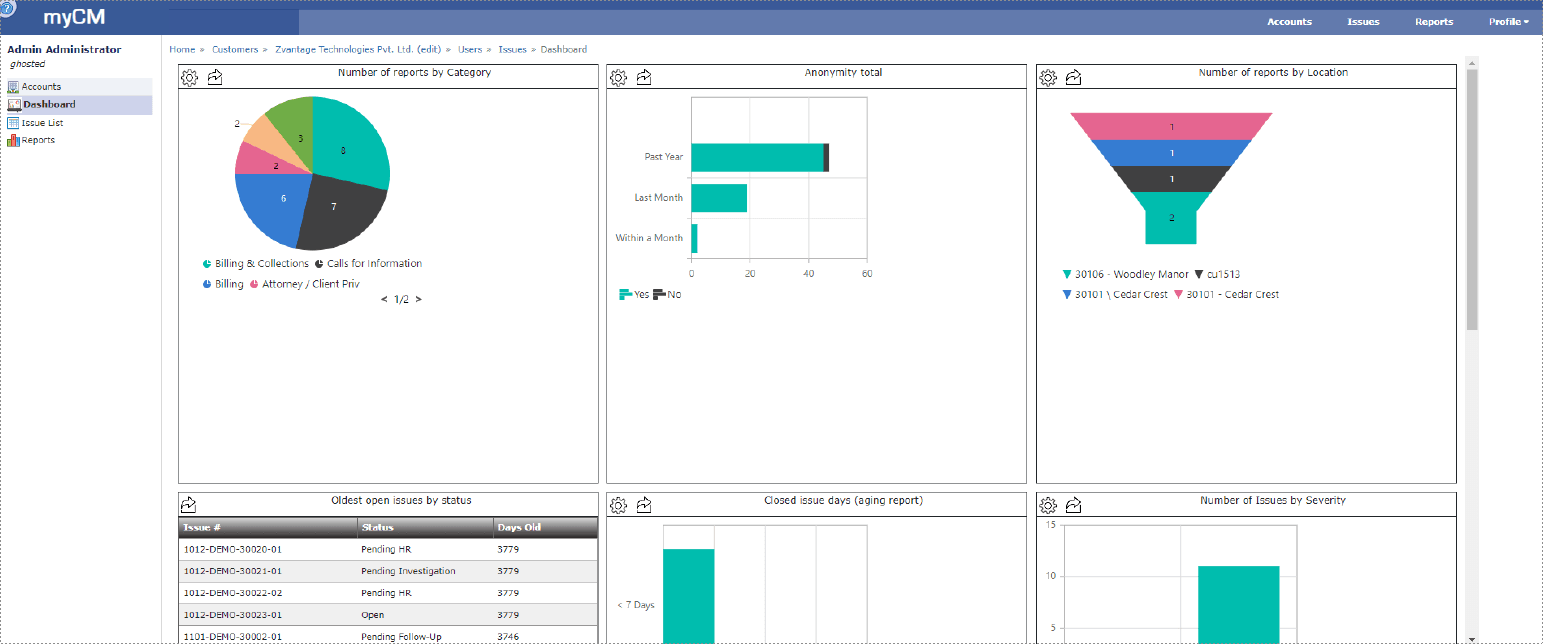Expand the Profile dropdown menu
Screen dimensions: 1543x644
1508,22
